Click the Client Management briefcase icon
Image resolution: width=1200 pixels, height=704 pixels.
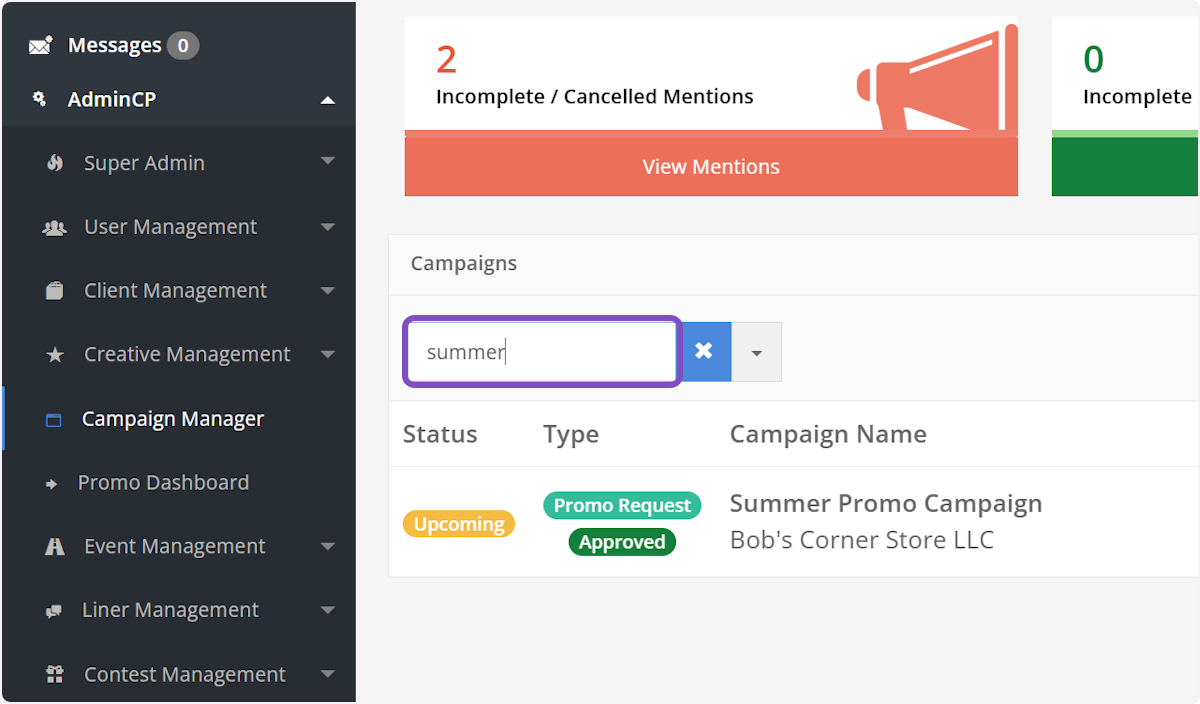(x=55, y=290)
